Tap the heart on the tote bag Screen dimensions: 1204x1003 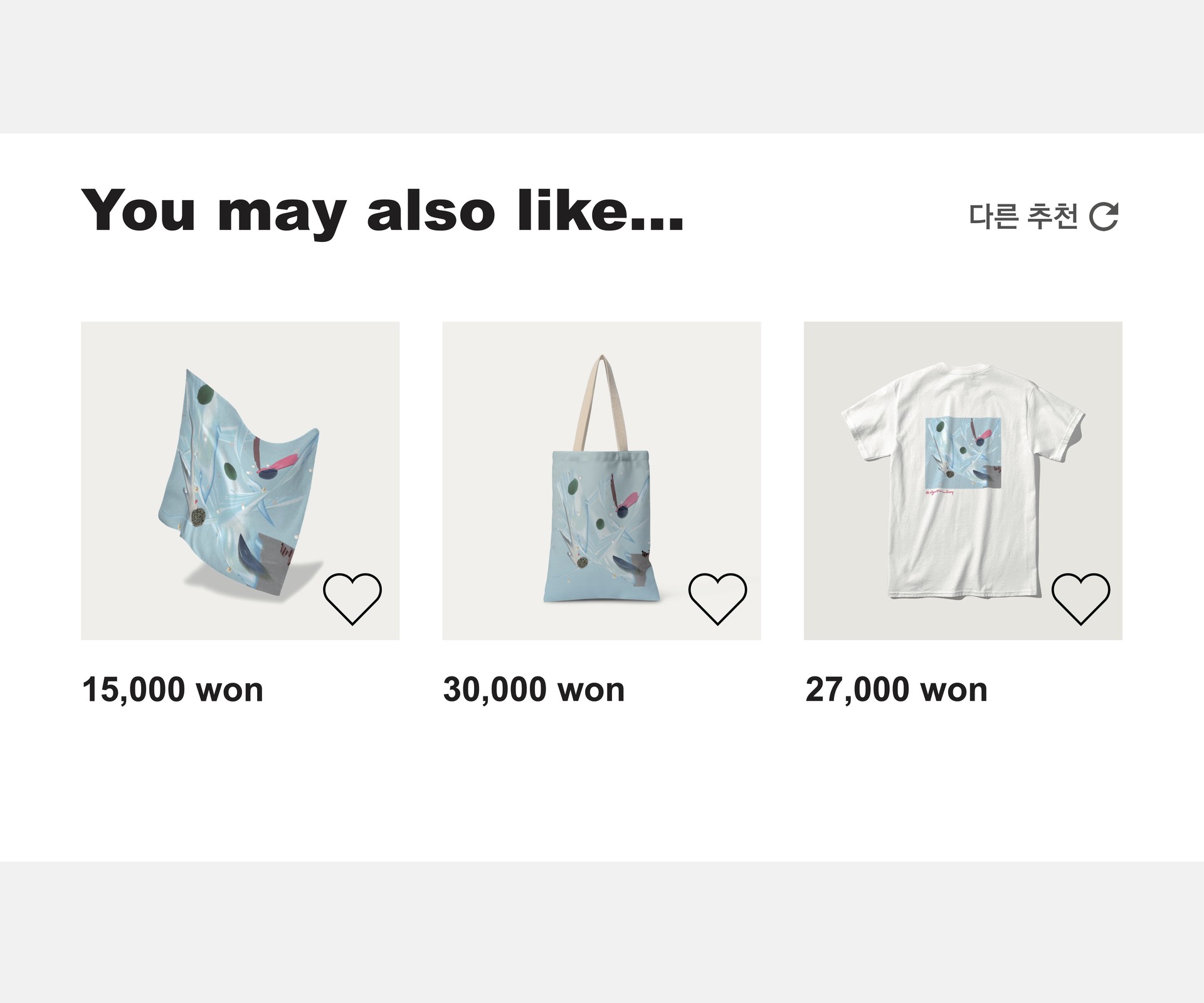click(717, 598)
